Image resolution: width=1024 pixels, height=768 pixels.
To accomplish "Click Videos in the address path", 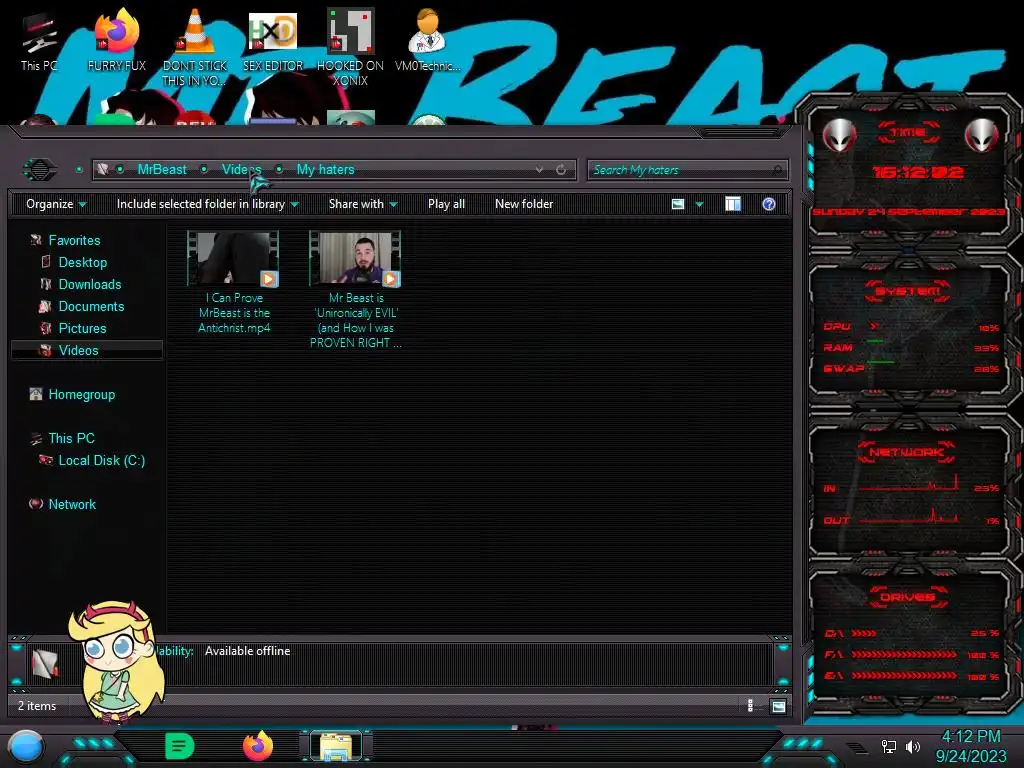I will (x=241, y=170).
